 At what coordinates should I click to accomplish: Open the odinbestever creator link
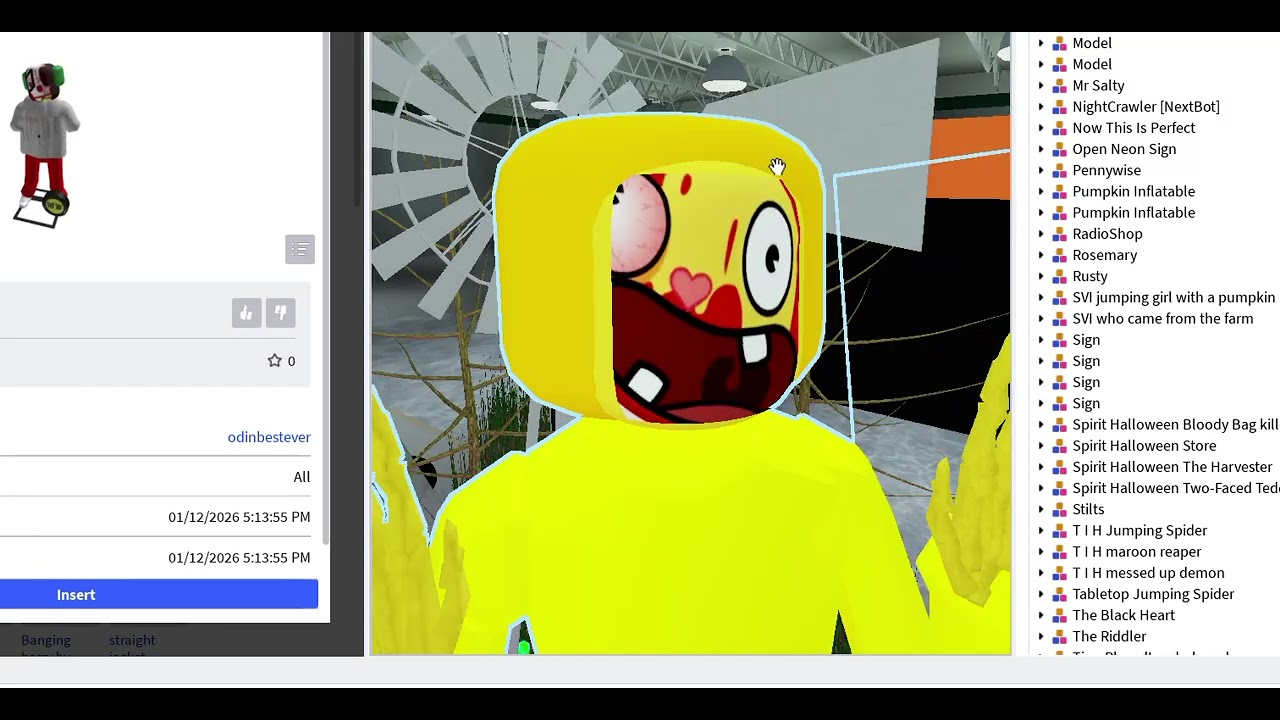269,437
